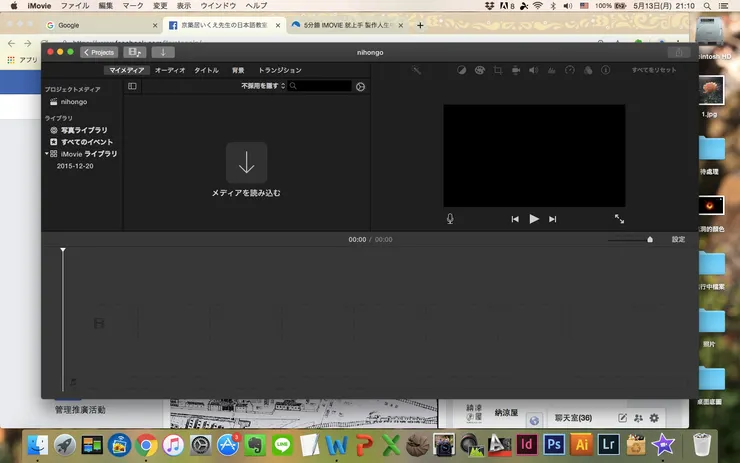Switch to the オーディオ tab
The height and width of the screenshot is (463, 740).
pos(170,70)
